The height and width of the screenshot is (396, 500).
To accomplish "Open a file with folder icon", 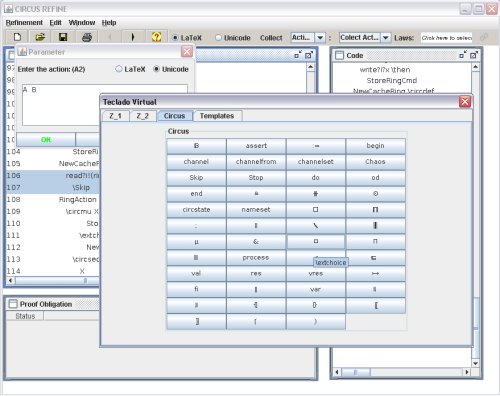I will [40, 37].
